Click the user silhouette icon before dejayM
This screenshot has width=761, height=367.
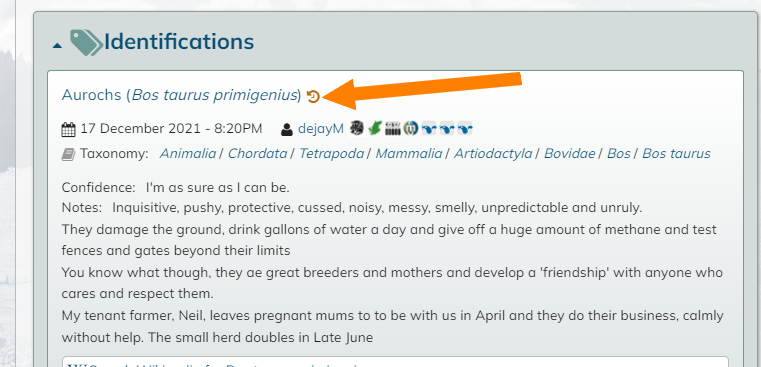tap(287, 129)
